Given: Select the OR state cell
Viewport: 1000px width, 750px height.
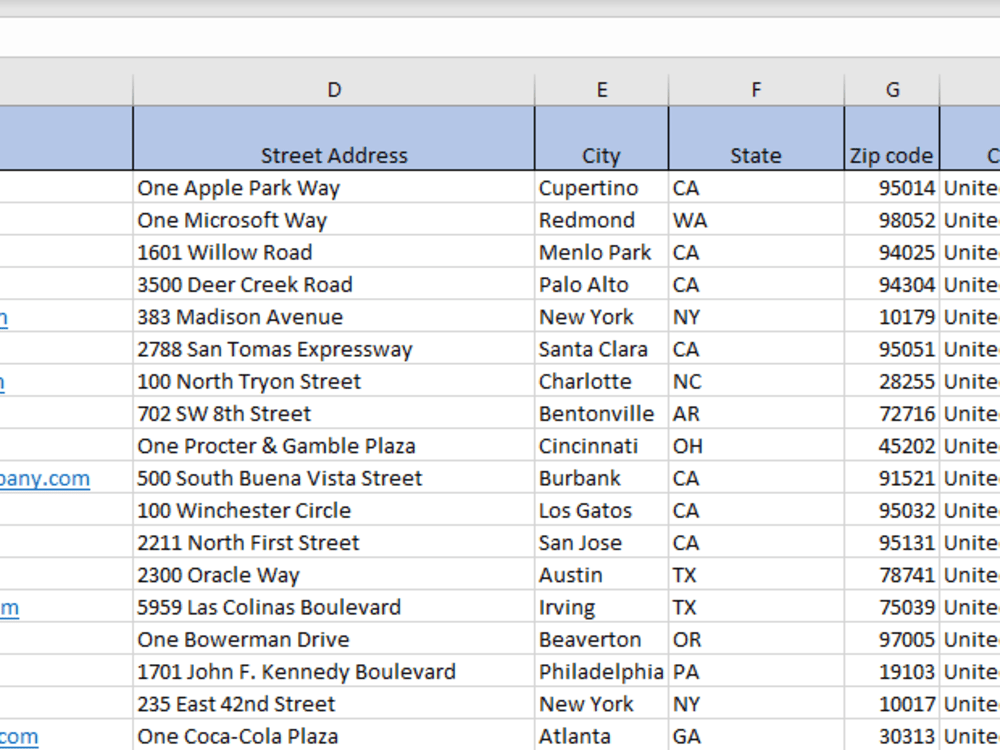Looking at the screenshot, I should pyautogui.click(x=756, y=638).
